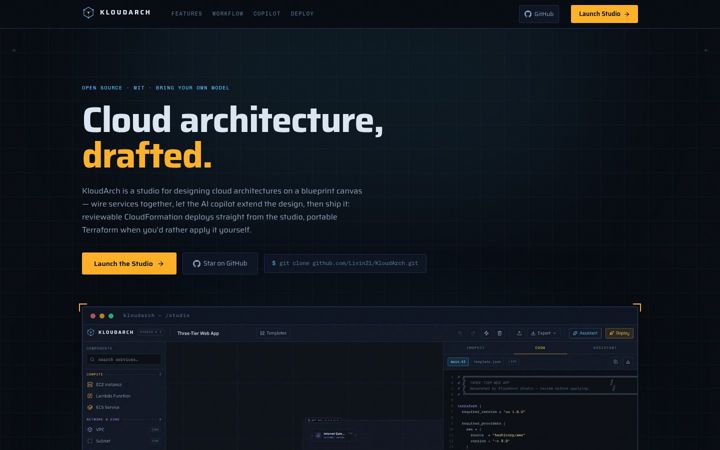
Task: Switch to the Code tab in right panel
Action: coord(540,348)
